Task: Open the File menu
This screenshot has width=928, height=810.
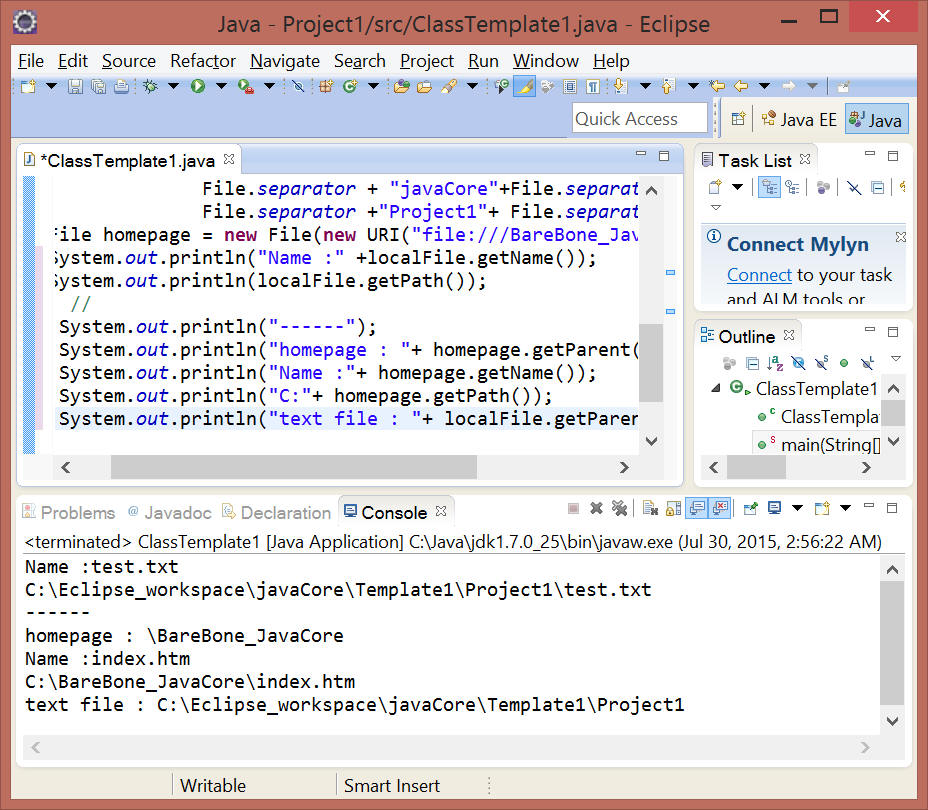Action: click(31, 61)
